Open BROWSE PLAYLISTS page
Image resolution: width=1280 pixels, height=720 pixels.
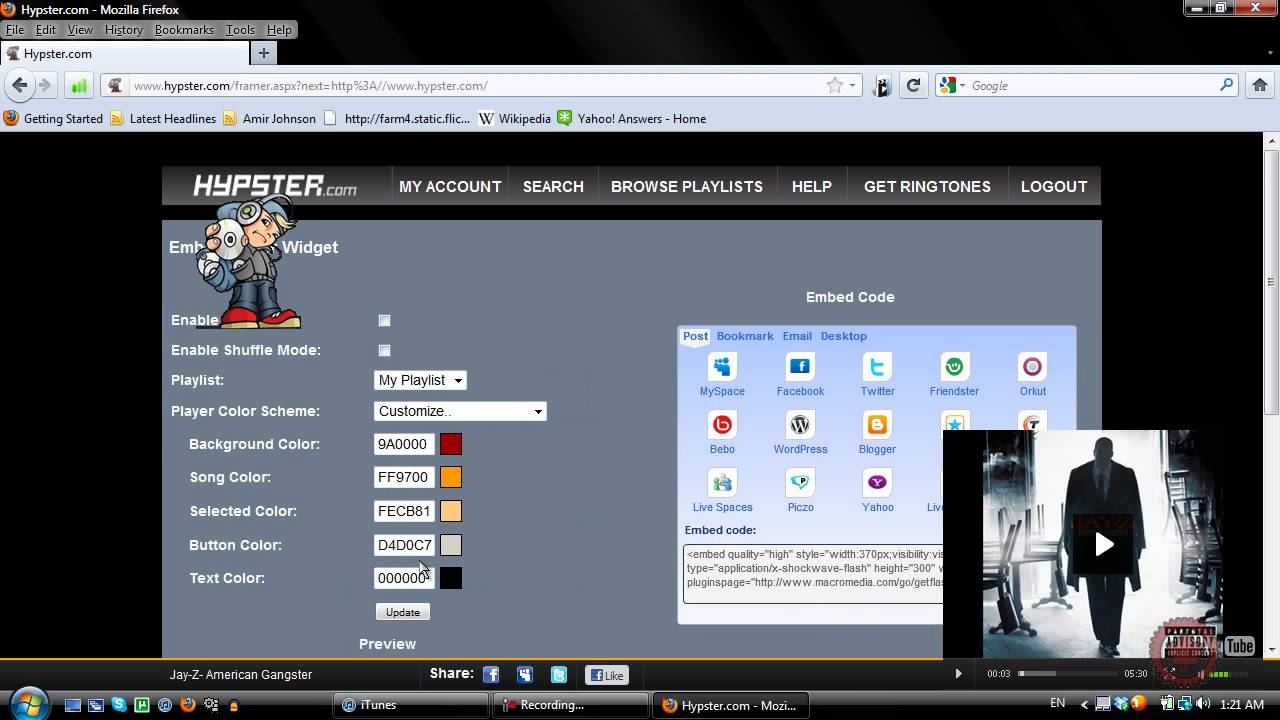pos(687,187)
